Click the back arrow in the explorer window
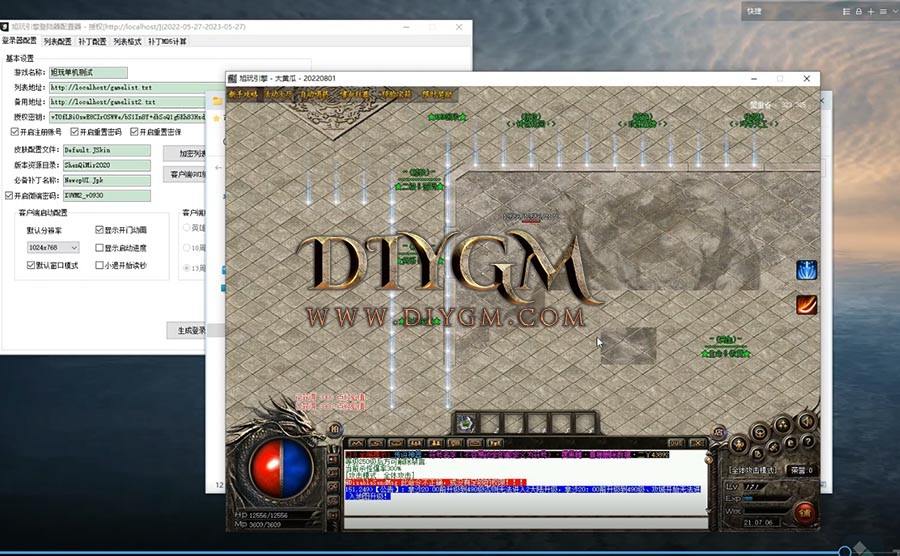 click(218, 168)
